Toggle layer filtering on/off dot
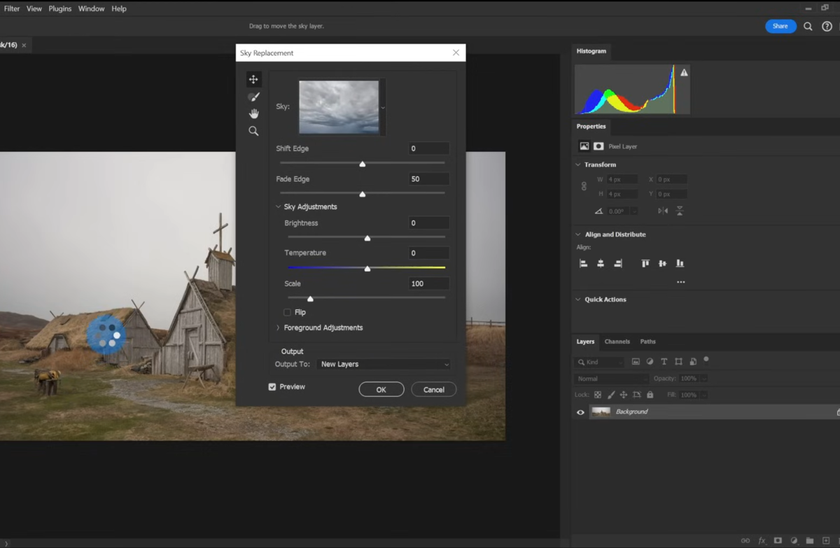 point(706,359)
